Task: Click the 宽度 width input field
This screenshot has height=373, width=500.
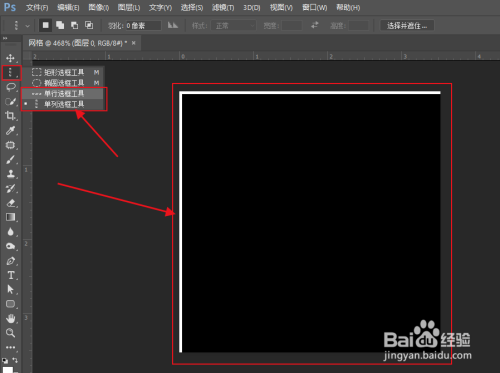Action: tap(292, 26)
